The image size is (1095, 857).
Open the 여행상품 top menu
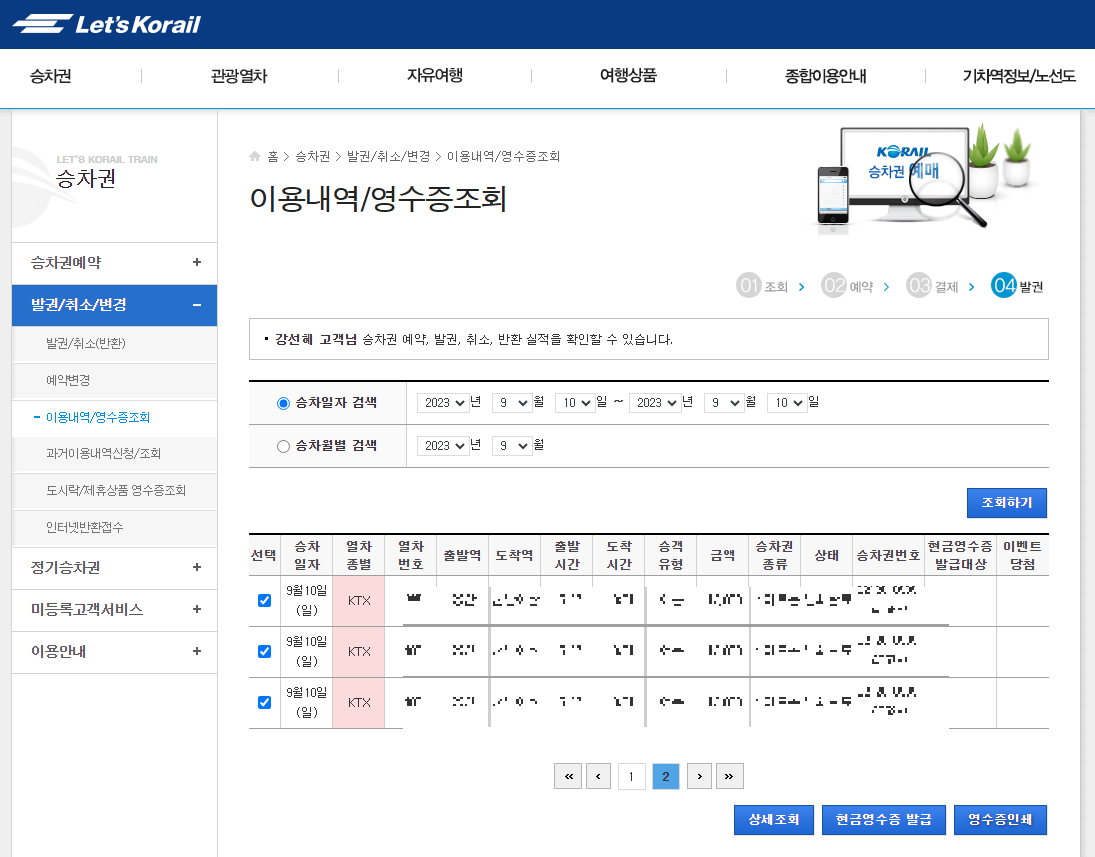coord(629,75)
